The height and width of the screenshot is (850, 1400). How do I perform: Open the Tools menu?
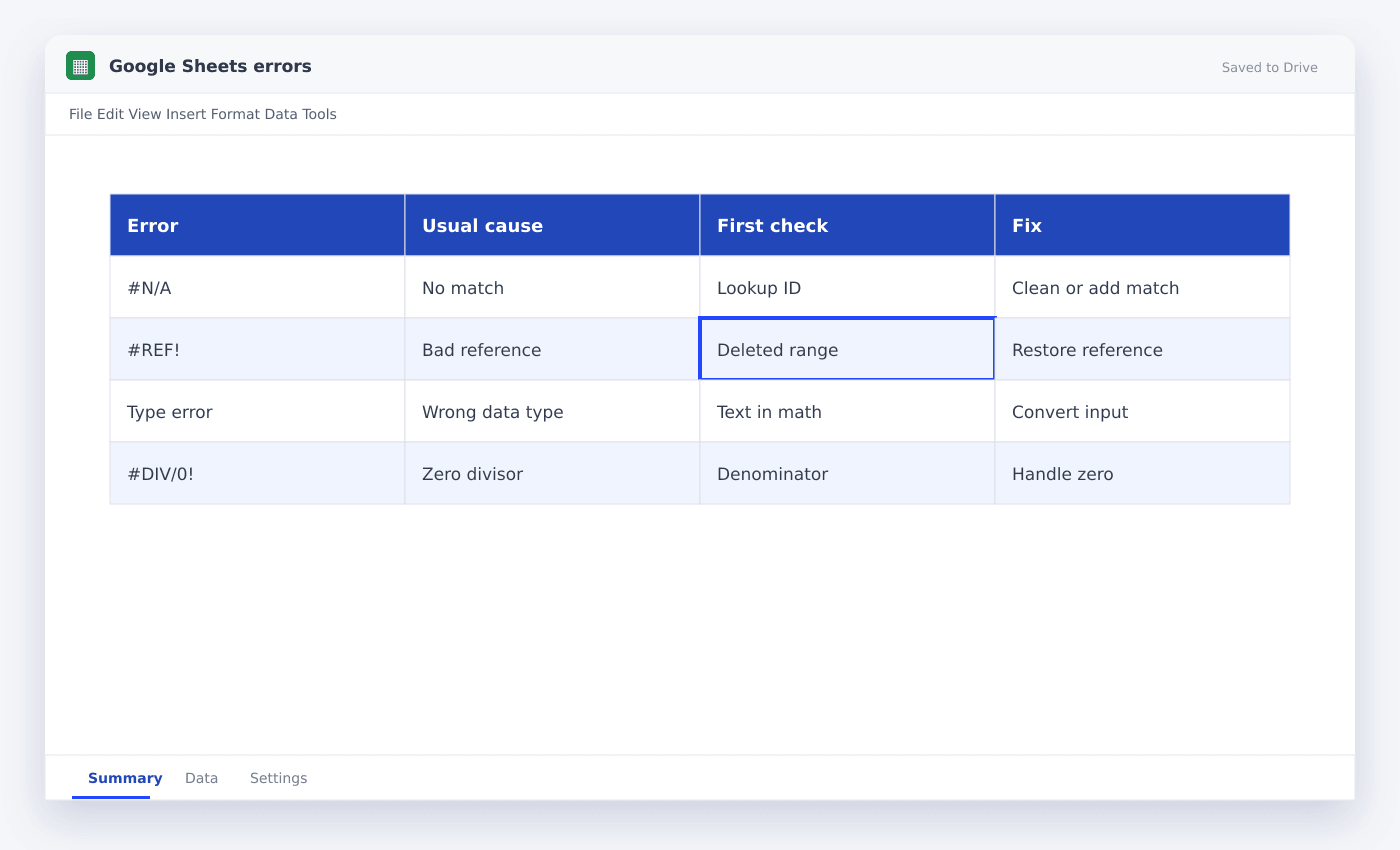pyautogui.click(x=320, y=114)
